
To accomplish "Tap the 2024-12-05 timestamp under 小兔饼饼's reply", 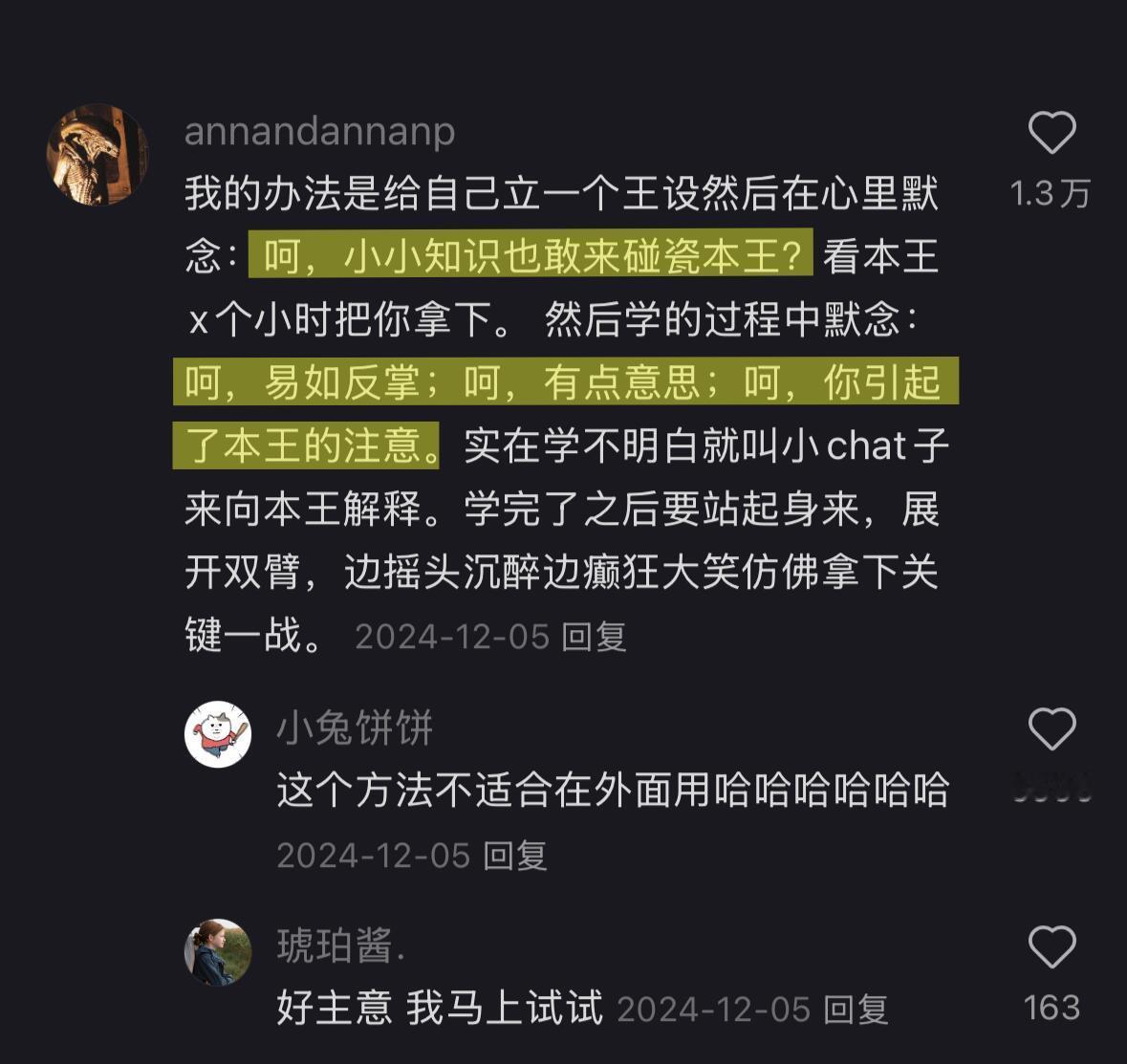I will coord(374,856).
